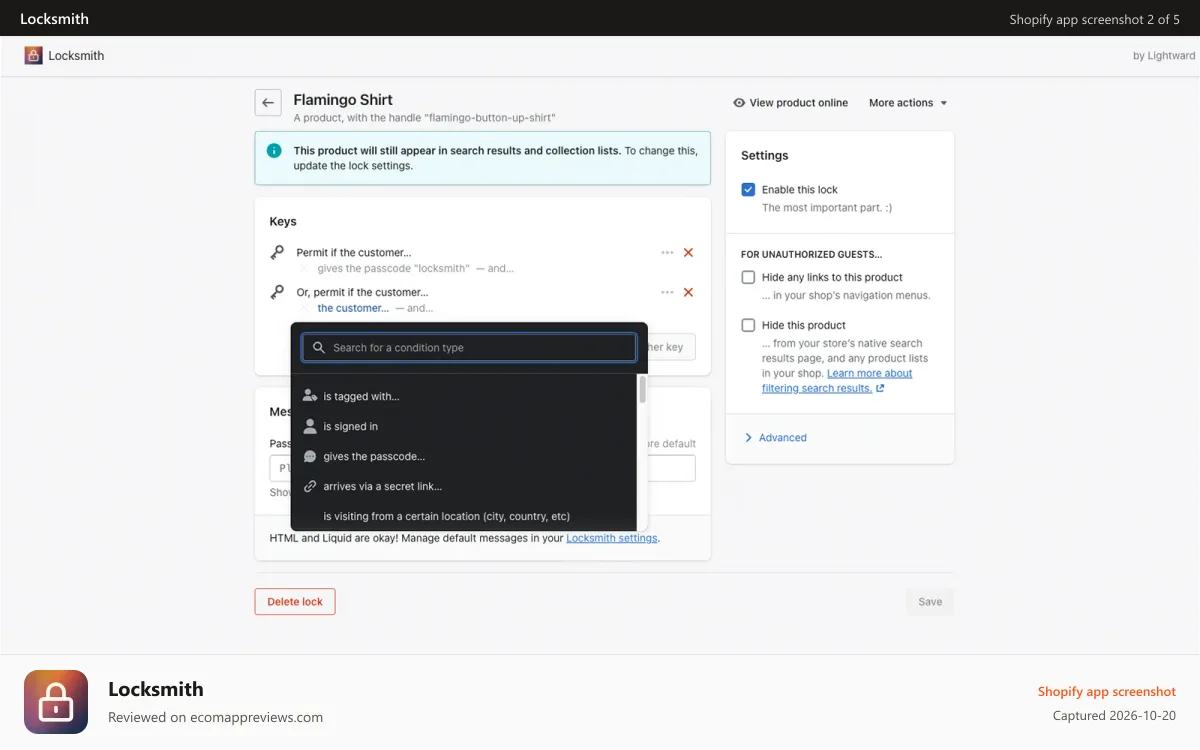Screen dimensions: 1200x750
Task: Click 'Permit if the customer...' key text
Action: (x=354, y=253)
